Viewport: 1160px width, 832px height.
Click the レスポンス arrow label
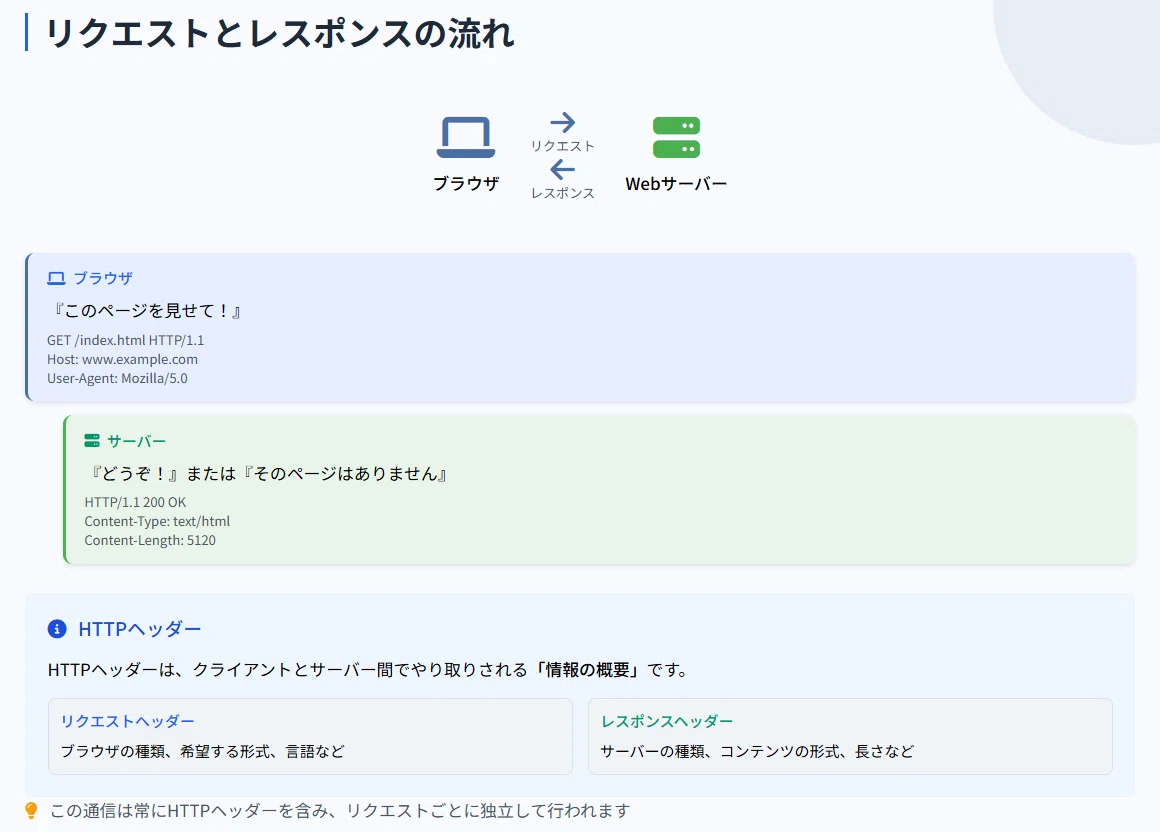[563, 193]
